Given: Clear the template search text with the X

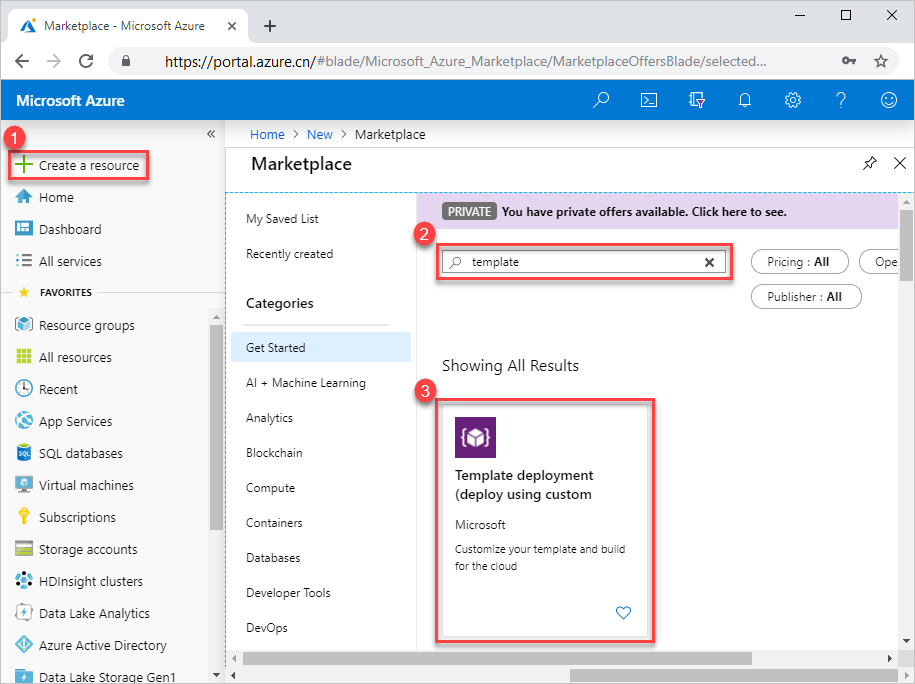Looking at the screenshot, I should click(x=710, y=262).
